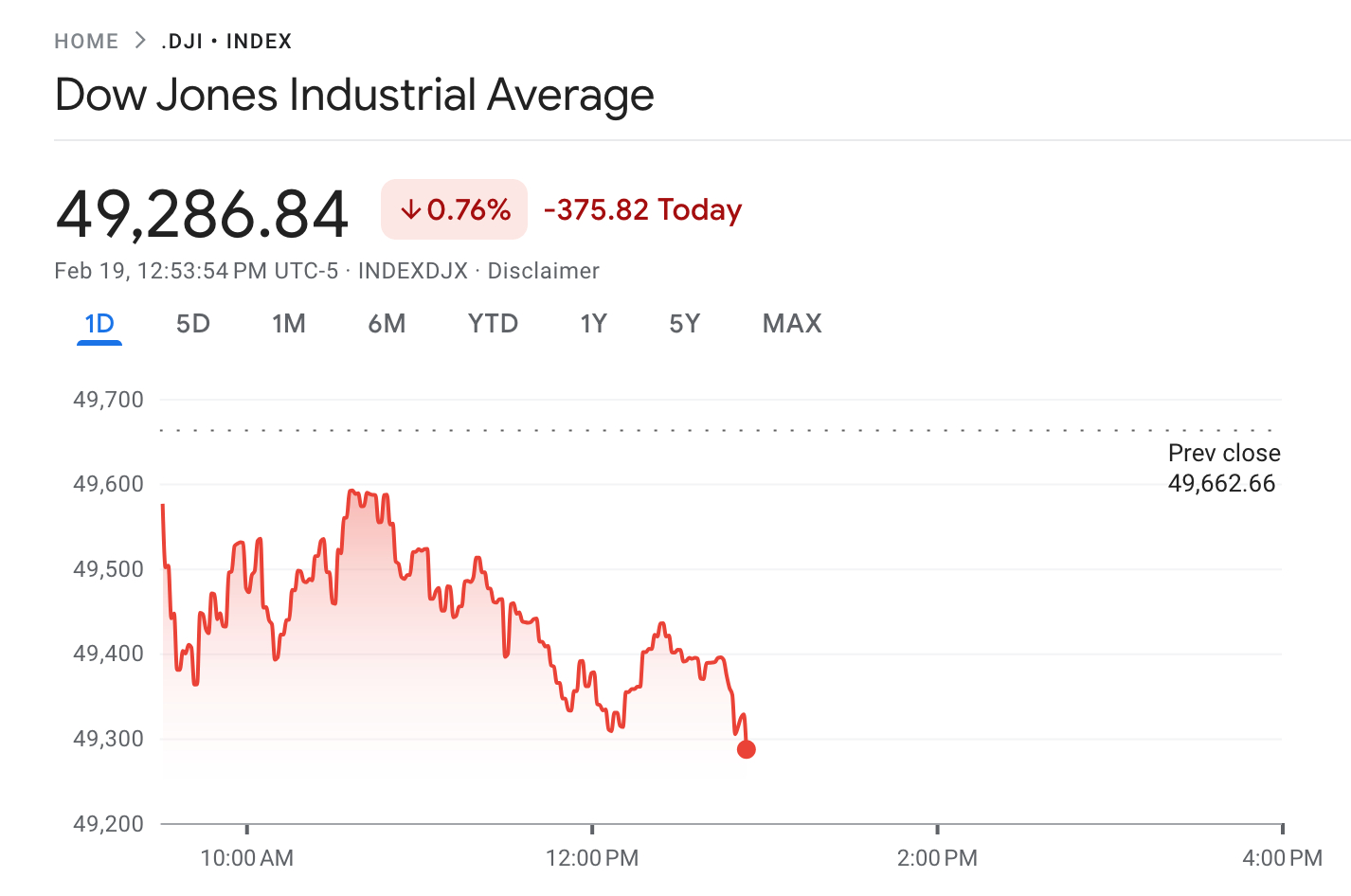Click the 49,286.84 index value
This screenshot has width=1351, height=896.
203,214
